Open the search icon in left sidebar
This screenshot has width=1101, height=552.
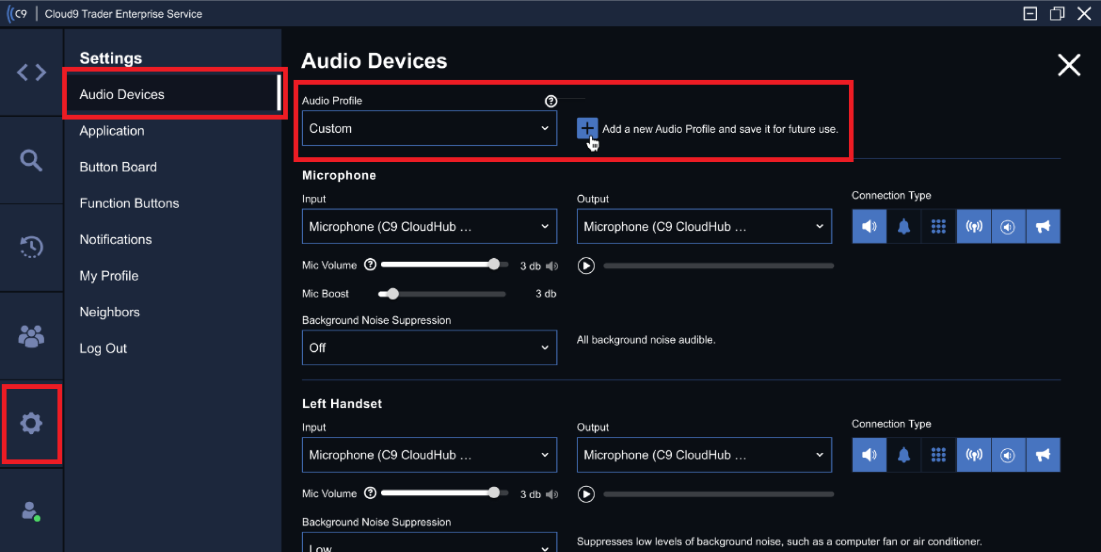click(31, 160)
